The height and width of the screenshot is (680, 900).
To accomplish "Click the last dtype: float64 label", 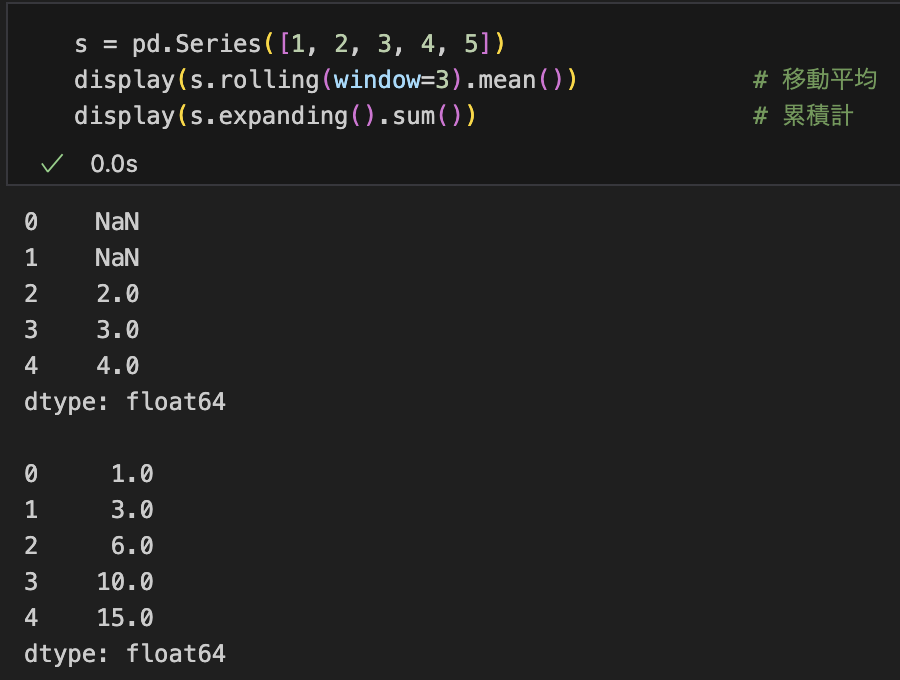I will (125, 654).
